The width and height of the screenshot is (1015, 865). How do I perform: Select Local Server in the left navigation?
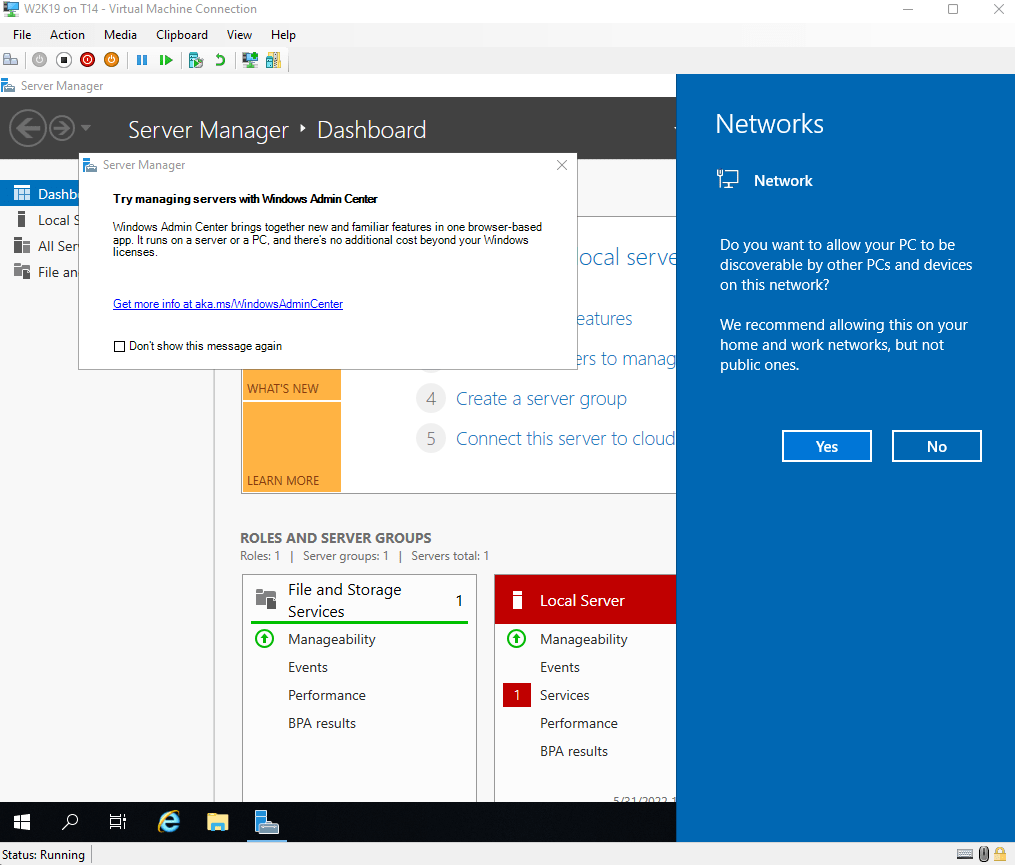tap(39, 220)
